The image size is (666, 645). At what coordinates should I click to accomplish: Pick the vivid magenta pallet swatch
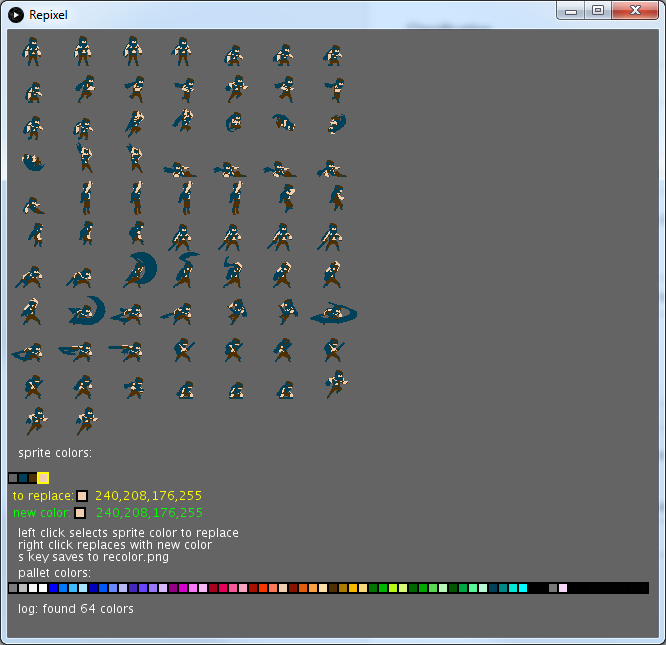183,588
